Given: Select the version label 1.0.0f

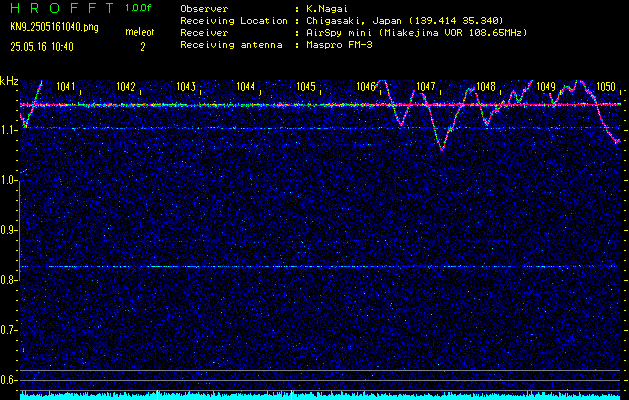Looking at the screenshot, I should point(138,8).
